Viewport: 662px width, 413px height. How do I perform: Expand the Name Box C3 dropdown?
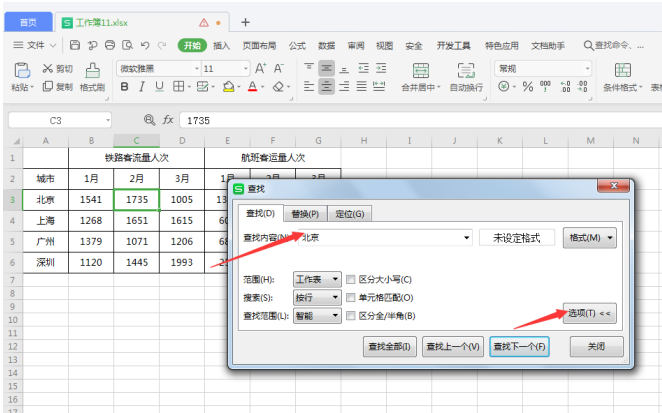pos(108,120)
